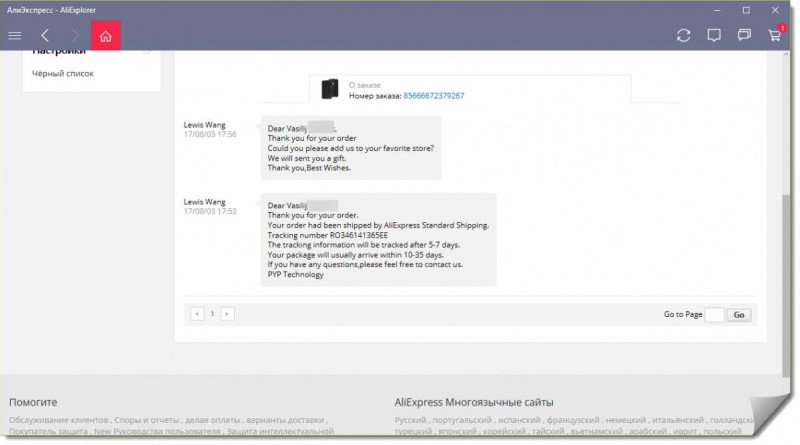Click timestamp 17/08/03 17:56
Image resolution: width=800 pixels, height=445 pixels.
click(210, 134)
